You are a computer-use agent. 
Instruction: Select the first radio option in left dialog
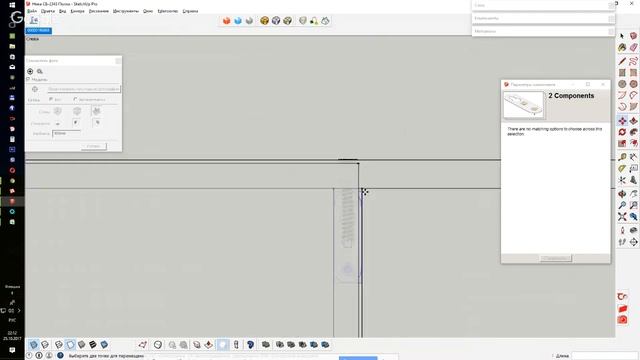(x=51, y=99)
